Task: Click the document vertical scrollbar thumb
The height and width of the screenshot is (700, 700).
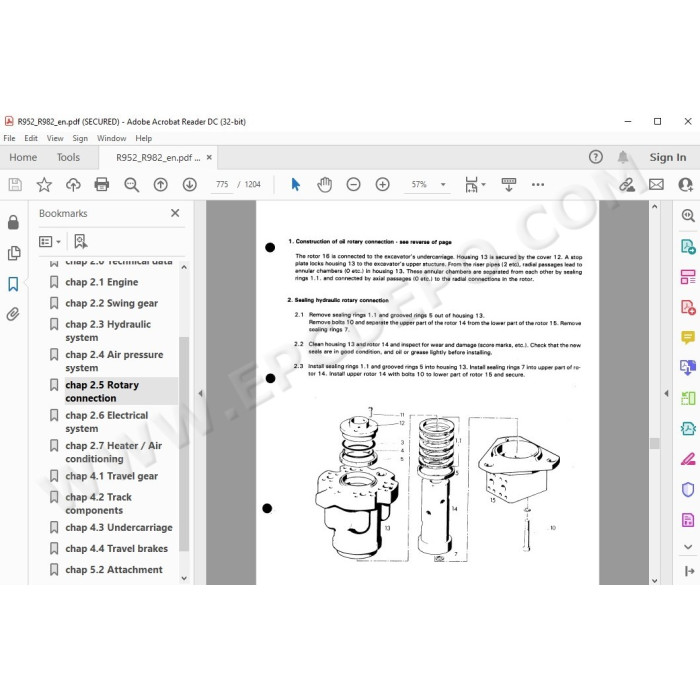Action: click(655, 443)
